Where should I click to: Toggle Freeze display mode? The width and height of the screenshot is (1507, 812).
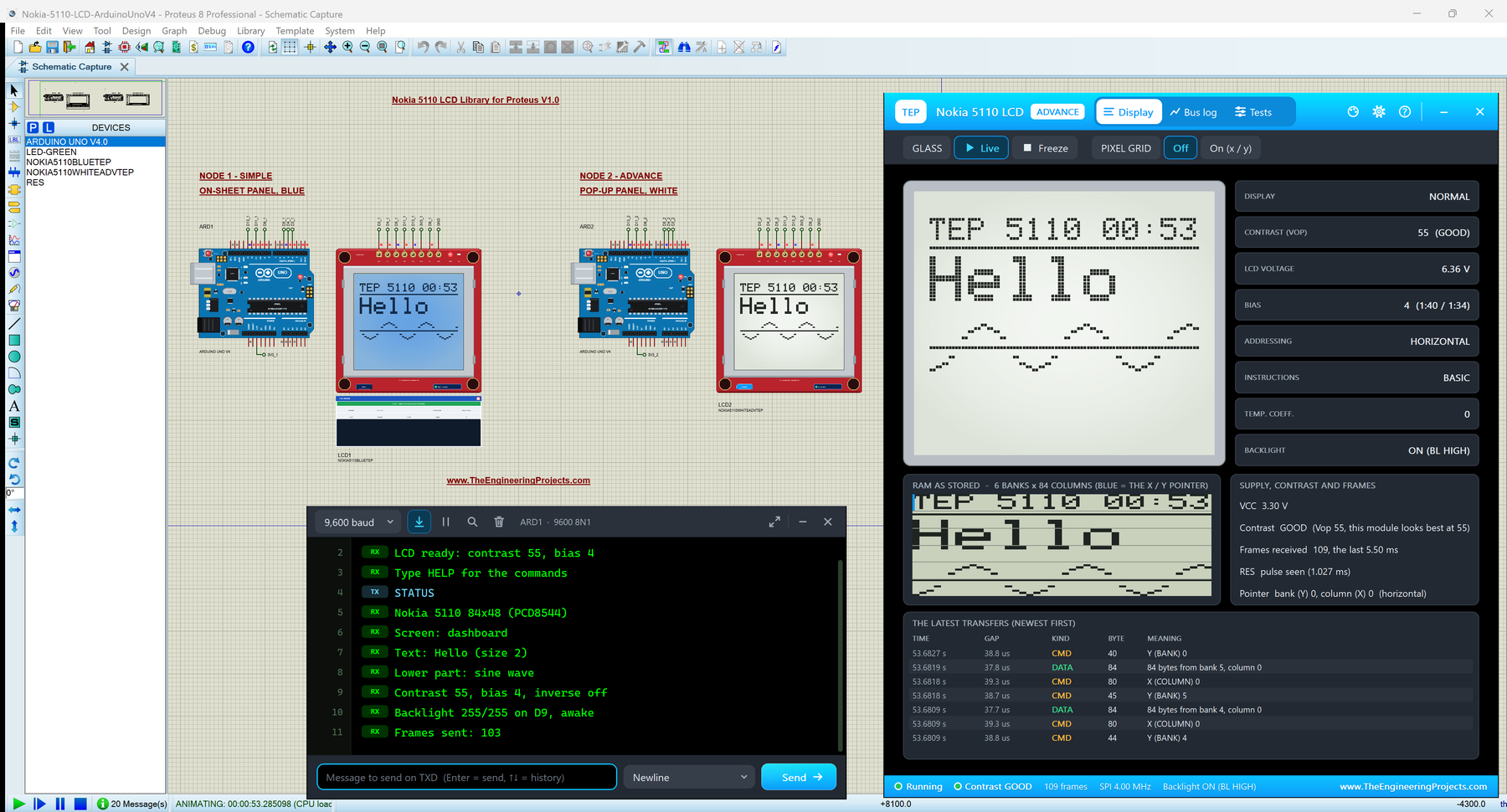tap(1046, 148)
